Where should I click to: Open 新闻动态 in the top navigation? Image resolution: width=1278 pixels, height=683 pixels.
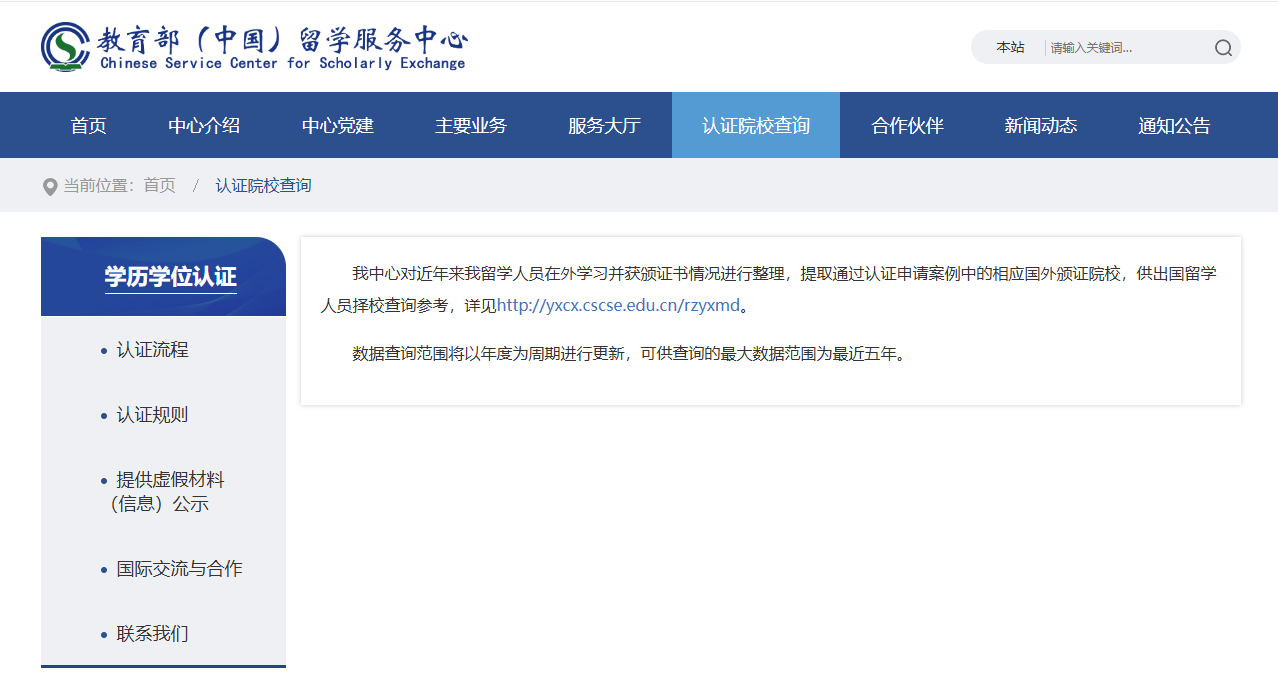1040,124
